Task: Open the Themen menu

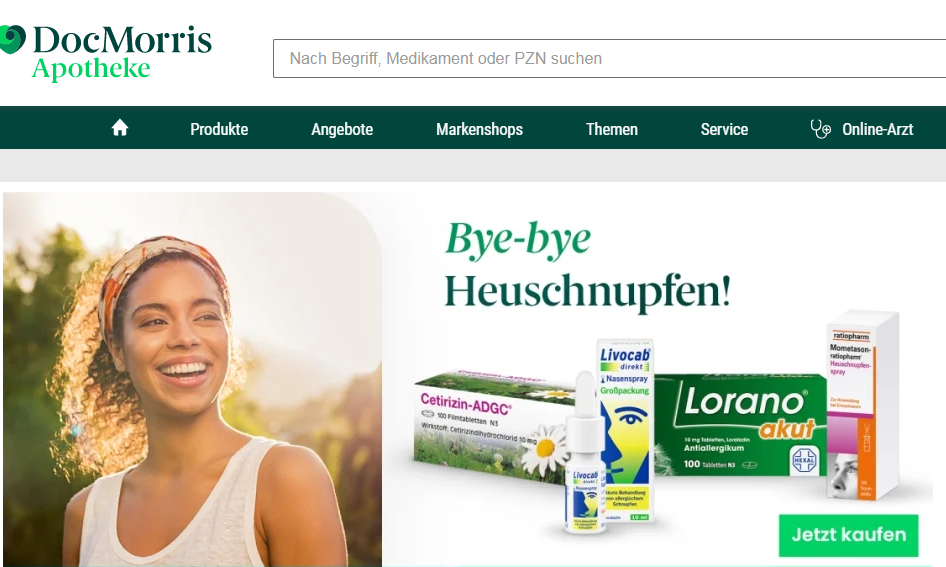Action: (x=612, y=129)
